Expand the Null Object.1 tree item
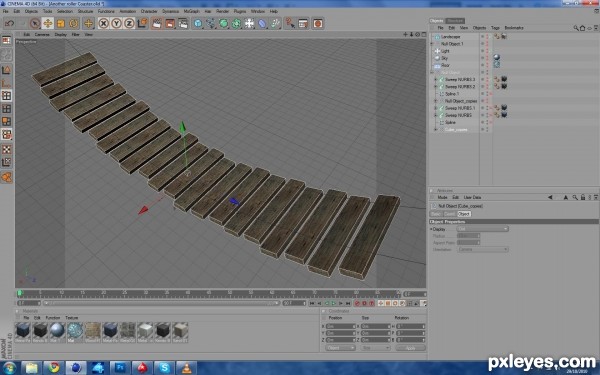The width and height of the screenshot is (600, 375). pyautogui.click(x=432, y=44)
